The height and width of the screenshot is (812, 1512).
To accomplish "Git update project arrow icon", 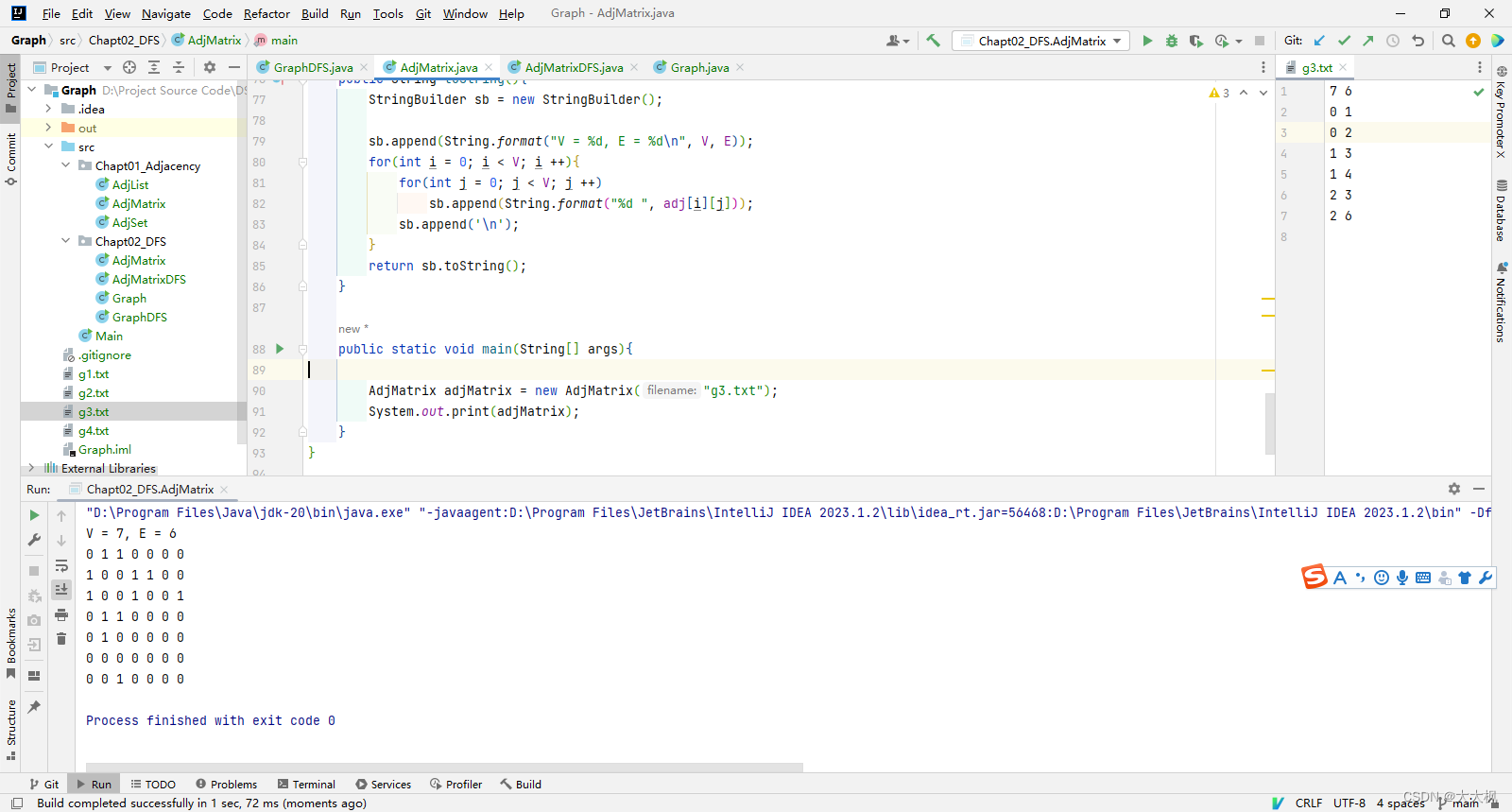I will (x=1319, y=41).
